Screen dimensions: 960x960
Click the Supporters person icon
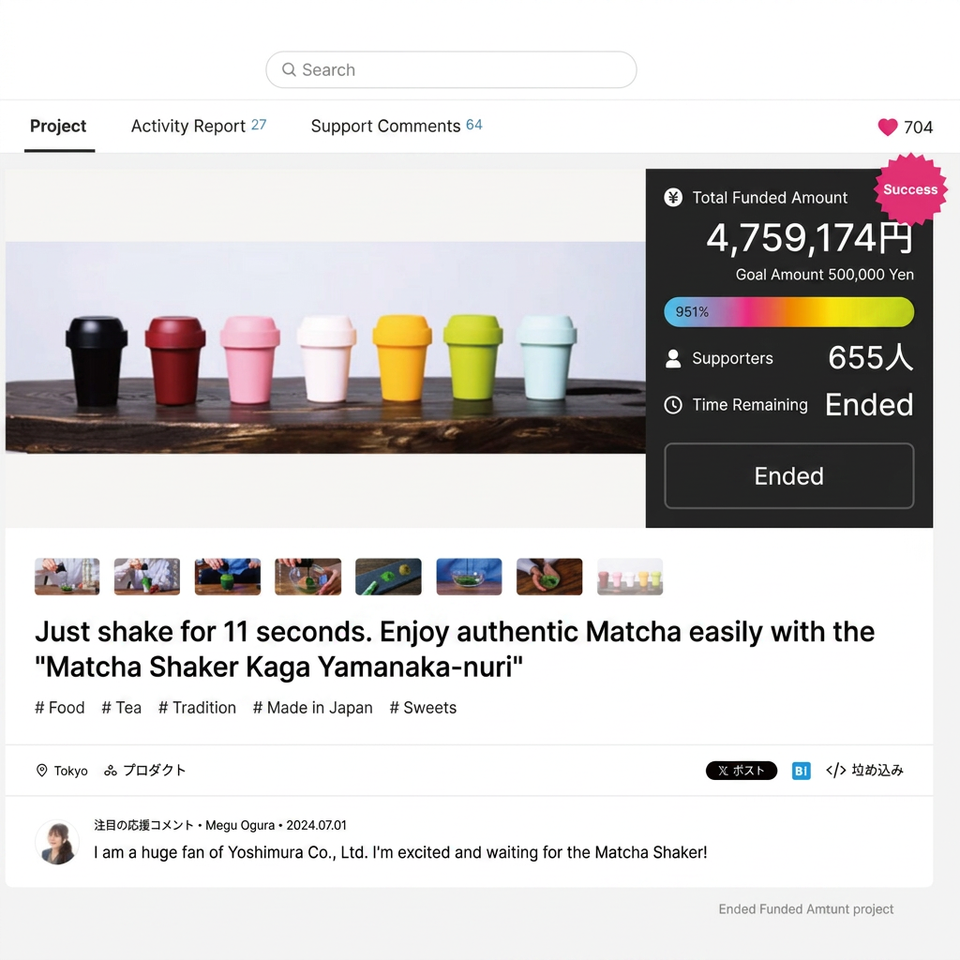click(x=673, y=359)
